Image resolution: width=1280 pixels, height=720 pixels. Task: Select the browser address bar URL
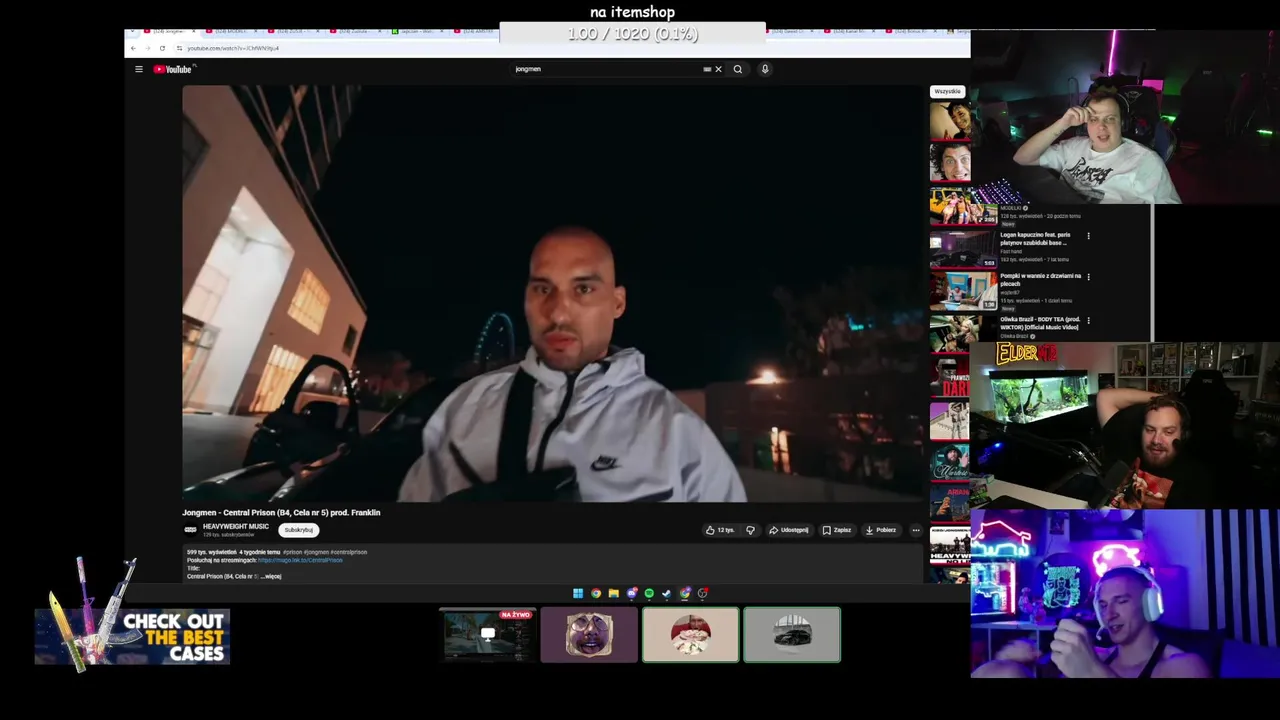click(233, 48)
